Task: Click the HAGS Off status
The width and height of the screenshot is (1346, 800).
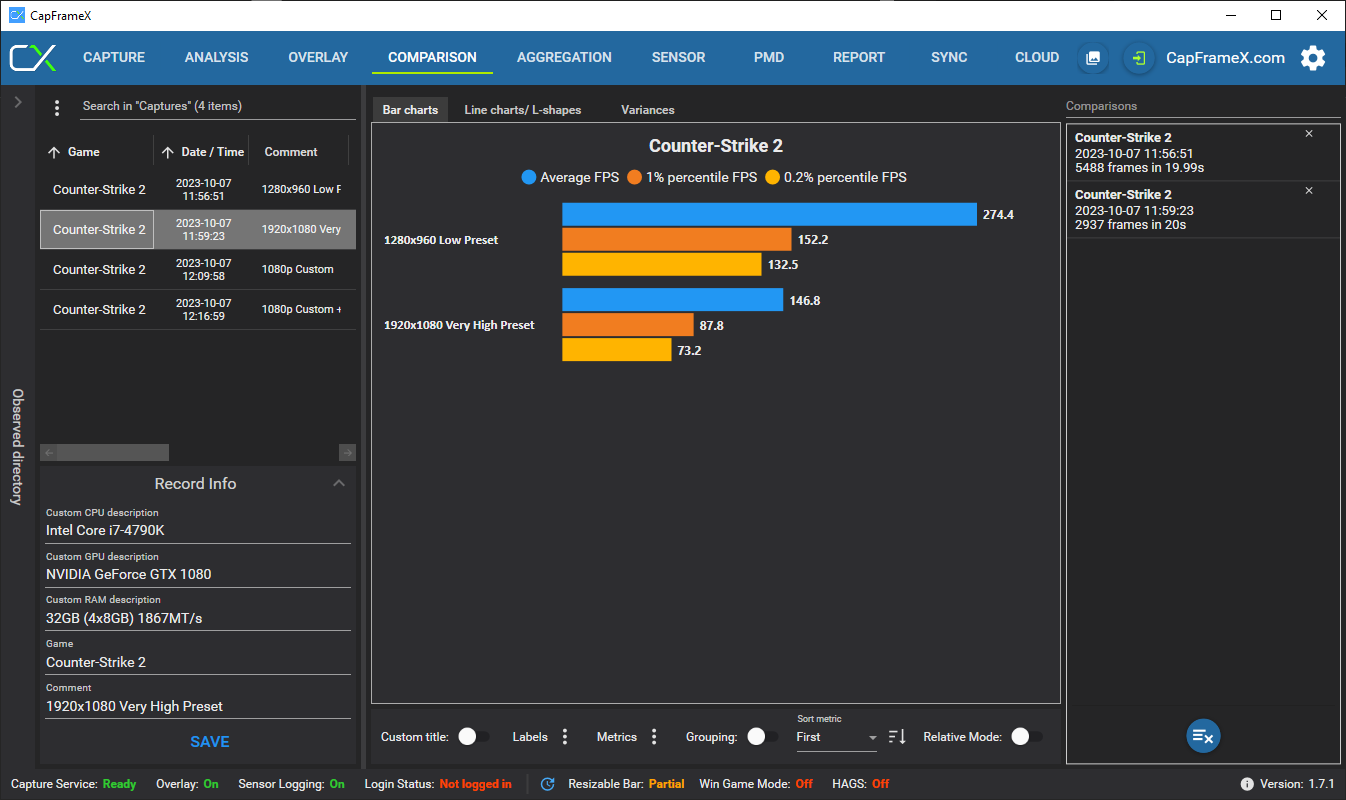Action: tap(880, 784)
